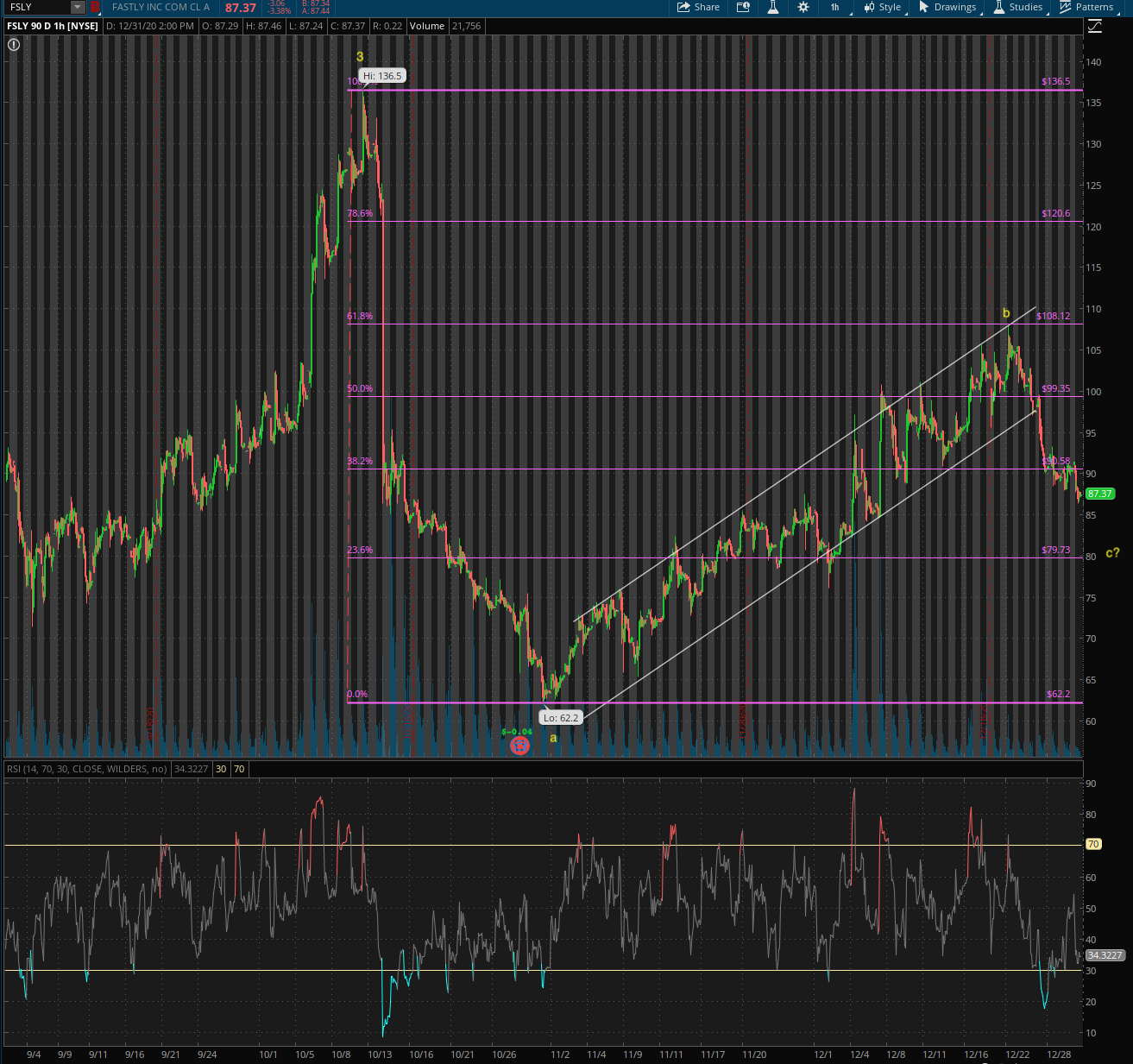Click the FSLY symbol input field
1133x1064 pixels.
36,7
